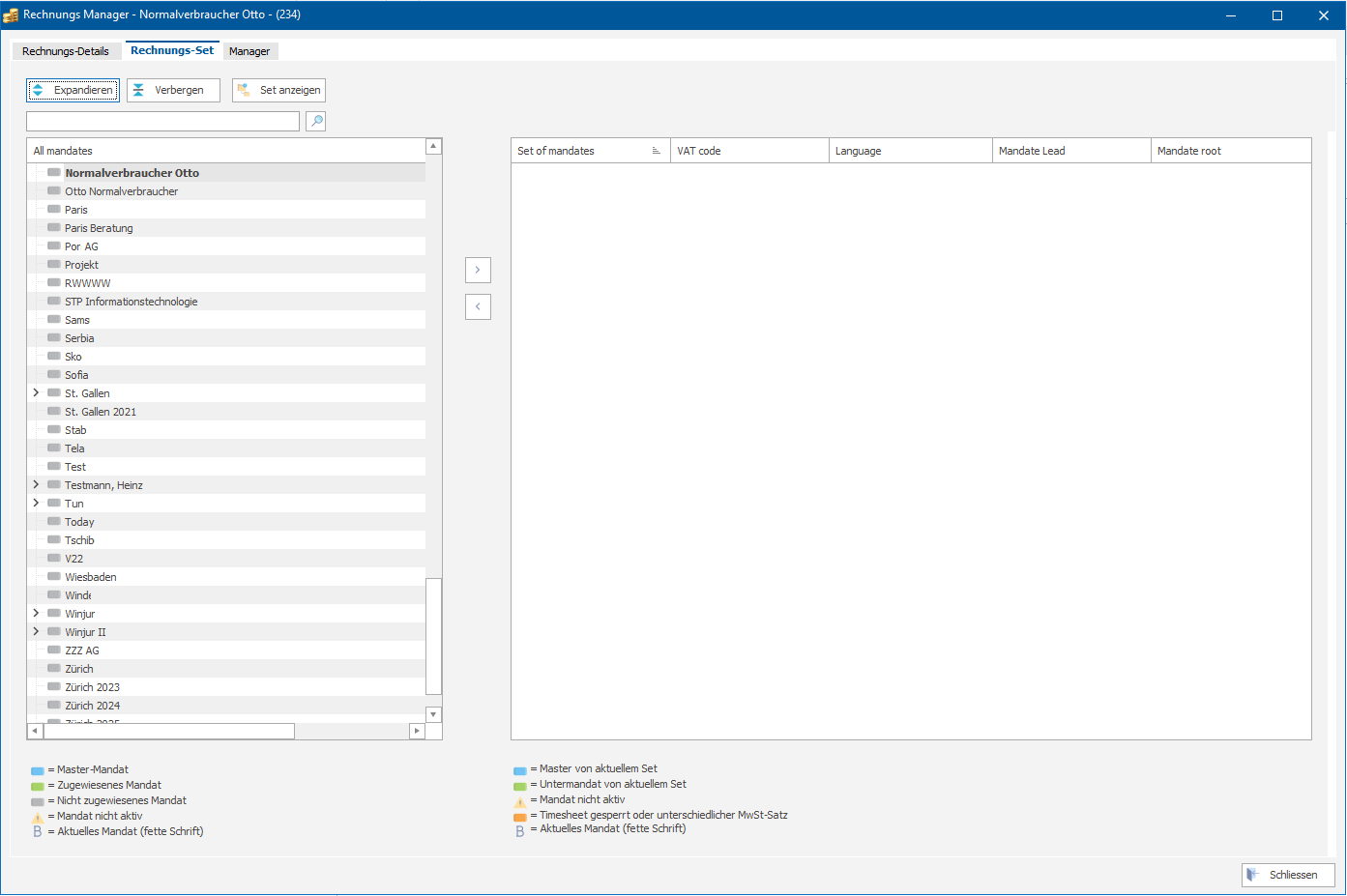Viewport: 1347px width, 896px height.
Task: Click the All mandates column header
Action: [x=226, y=151]
